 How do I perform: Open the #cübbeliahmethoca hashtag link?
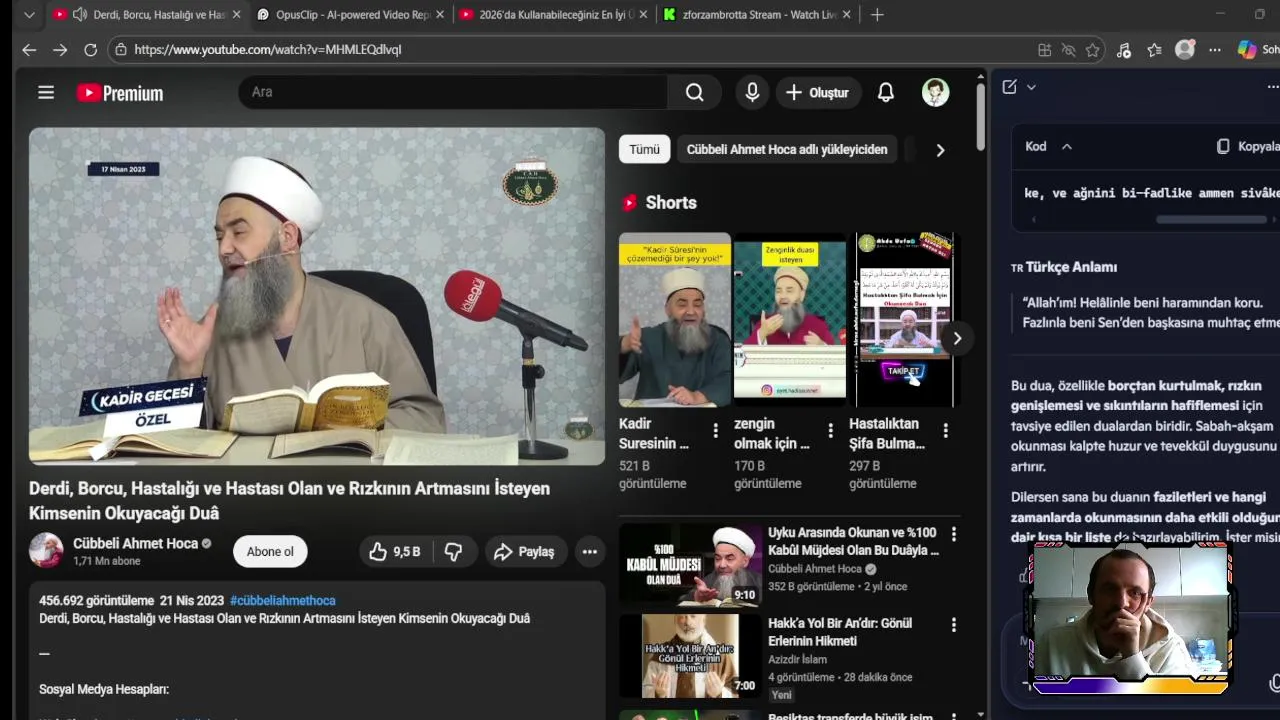coord(283,600)
